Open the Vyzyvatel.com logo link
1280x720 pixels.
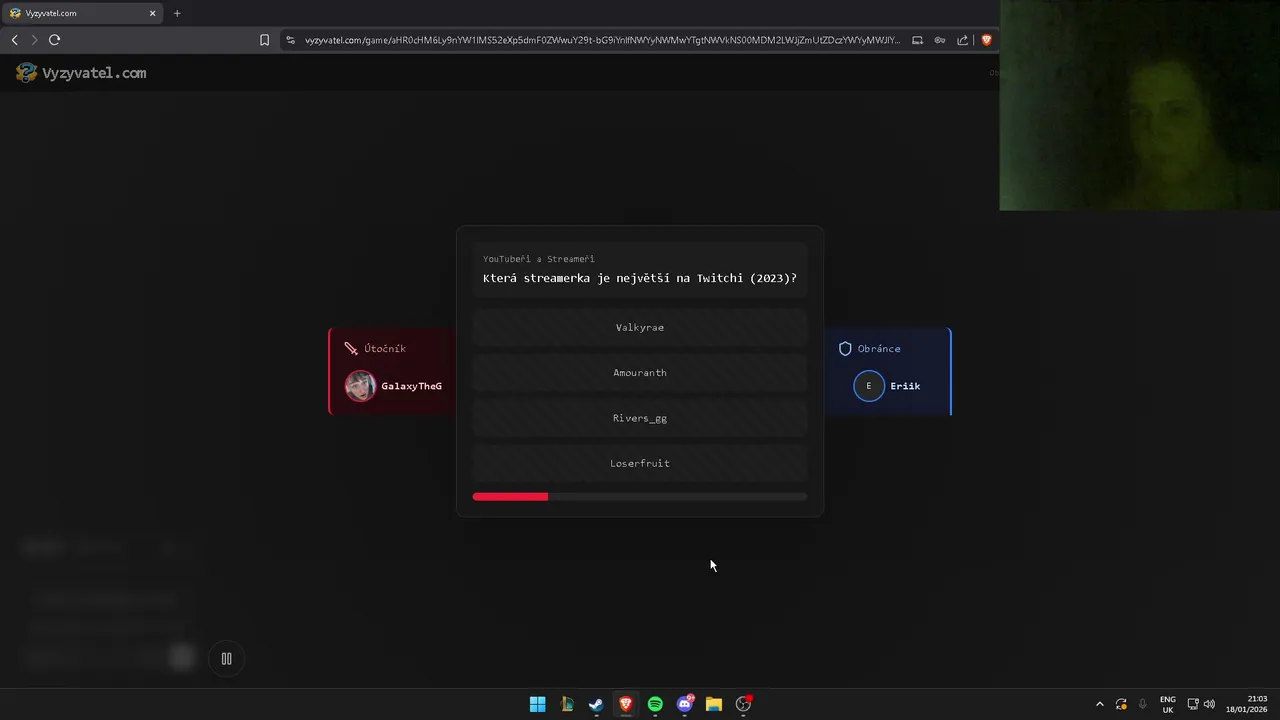pos(81,73)
